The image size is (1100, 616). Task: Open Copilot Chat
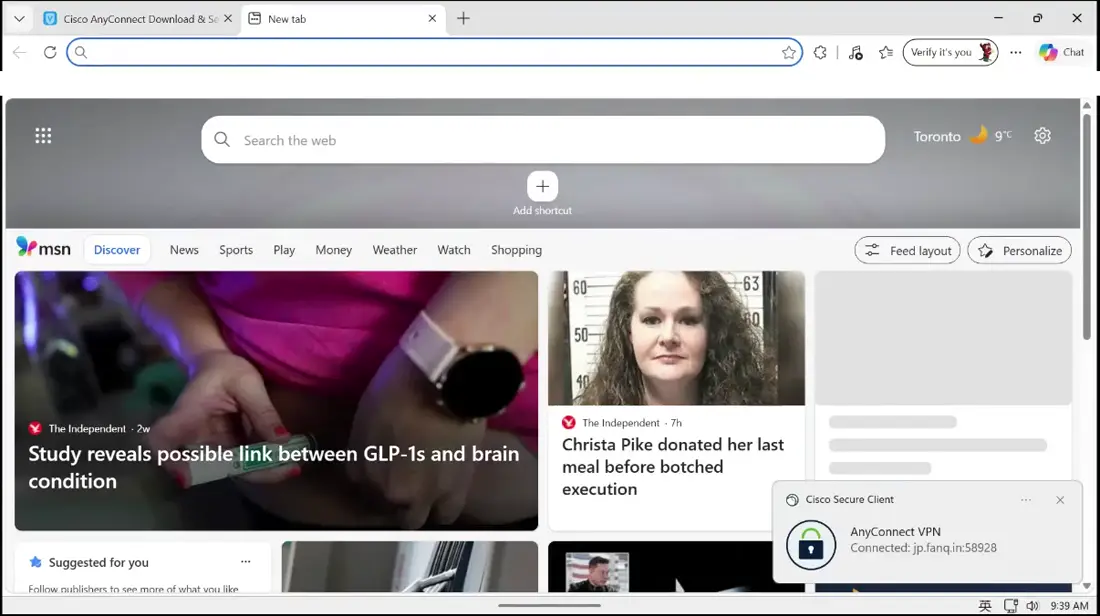(x=1062, y=52)
